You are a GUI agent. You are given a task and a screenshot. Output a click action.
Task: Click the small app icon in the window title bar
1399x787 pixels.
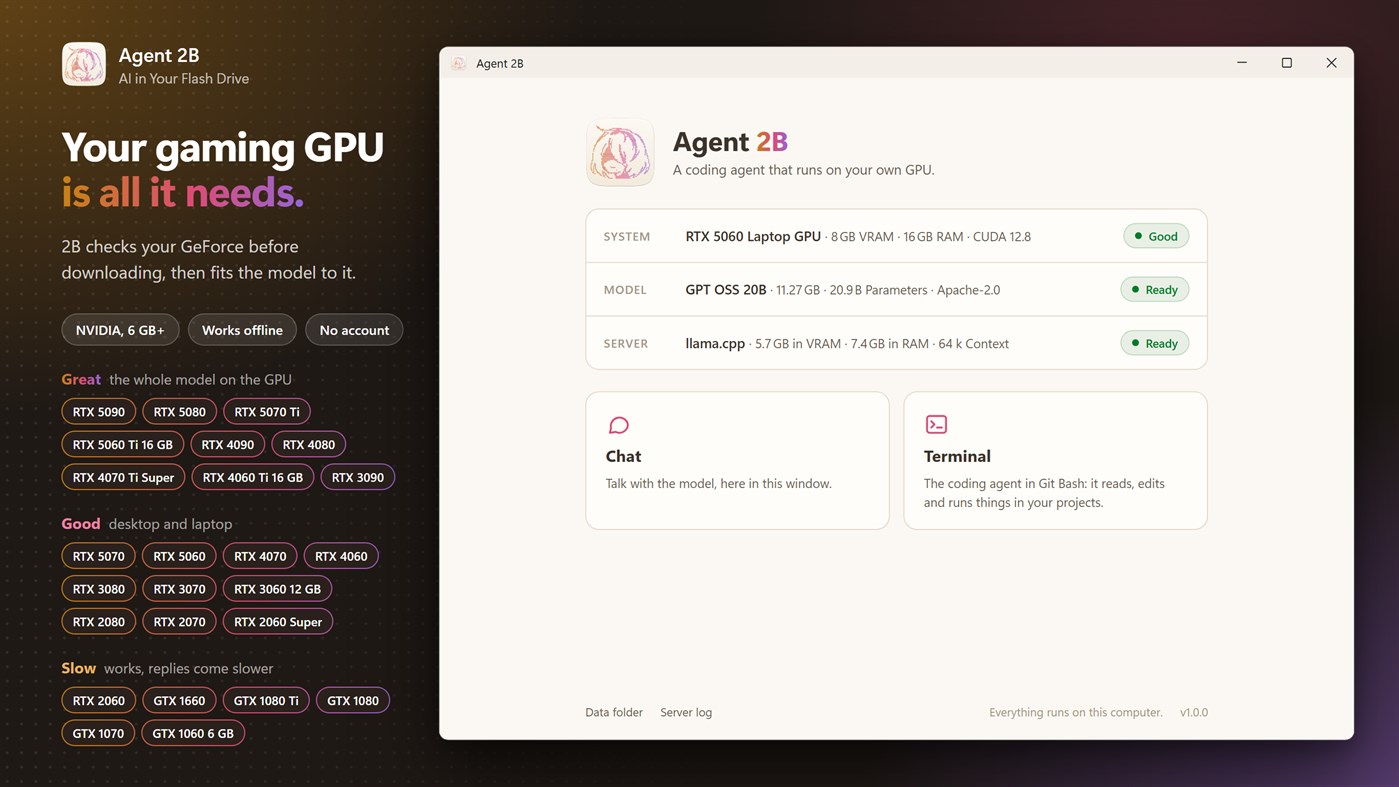point(459,63)
